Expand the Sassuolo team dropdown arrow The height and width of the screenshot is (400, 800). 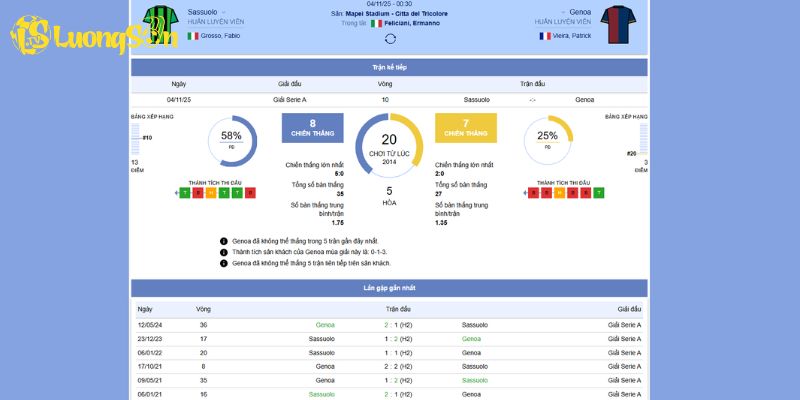click(x=223, y=11)
